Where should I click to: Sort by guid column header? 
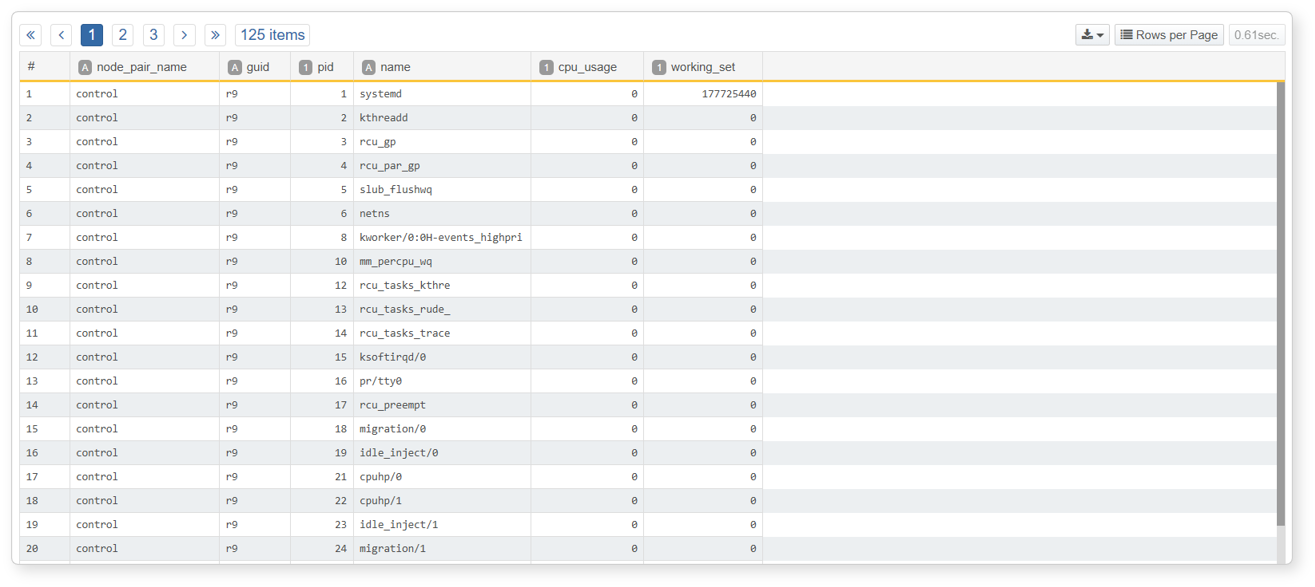click(258, 67)
